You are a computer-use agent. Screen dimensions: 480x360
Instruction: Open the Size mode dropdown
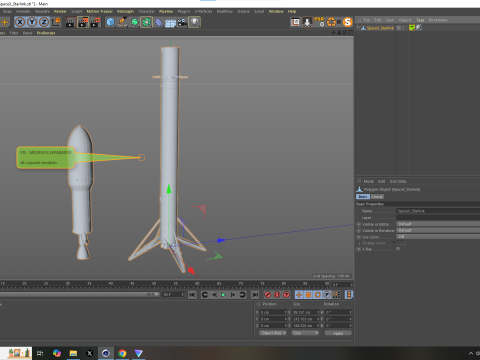click(305, 333)
